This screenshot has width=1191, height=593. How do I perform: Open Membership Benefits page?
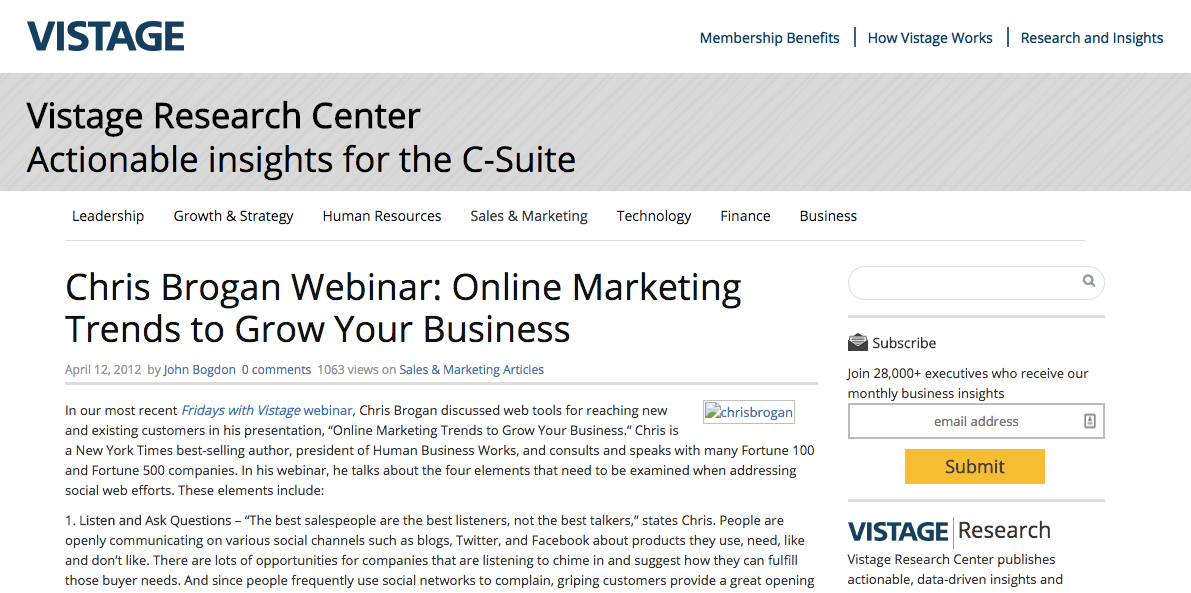pyautogui.click(x=769, y=38)
